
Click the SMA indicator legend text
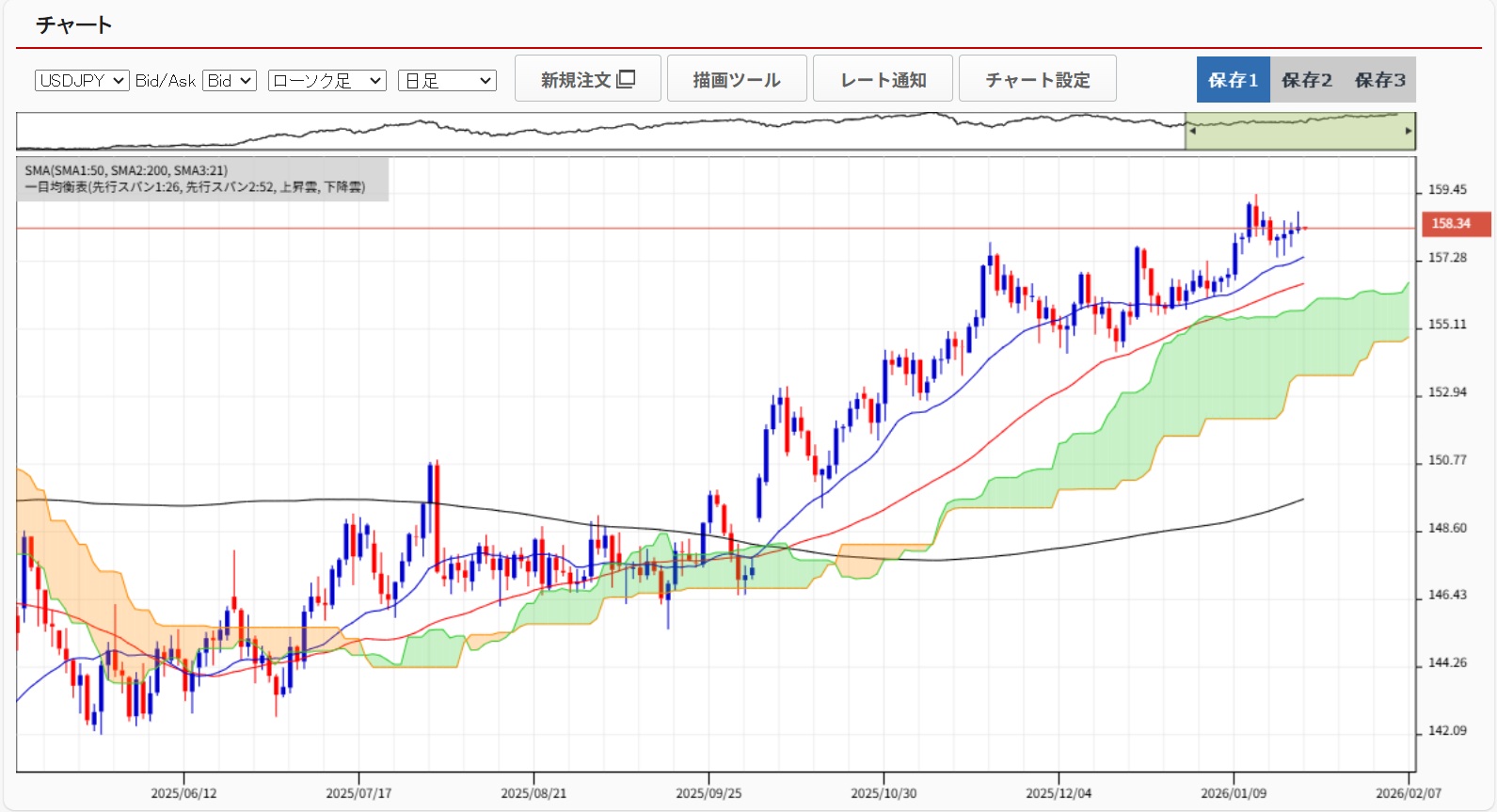pos(126,170)
